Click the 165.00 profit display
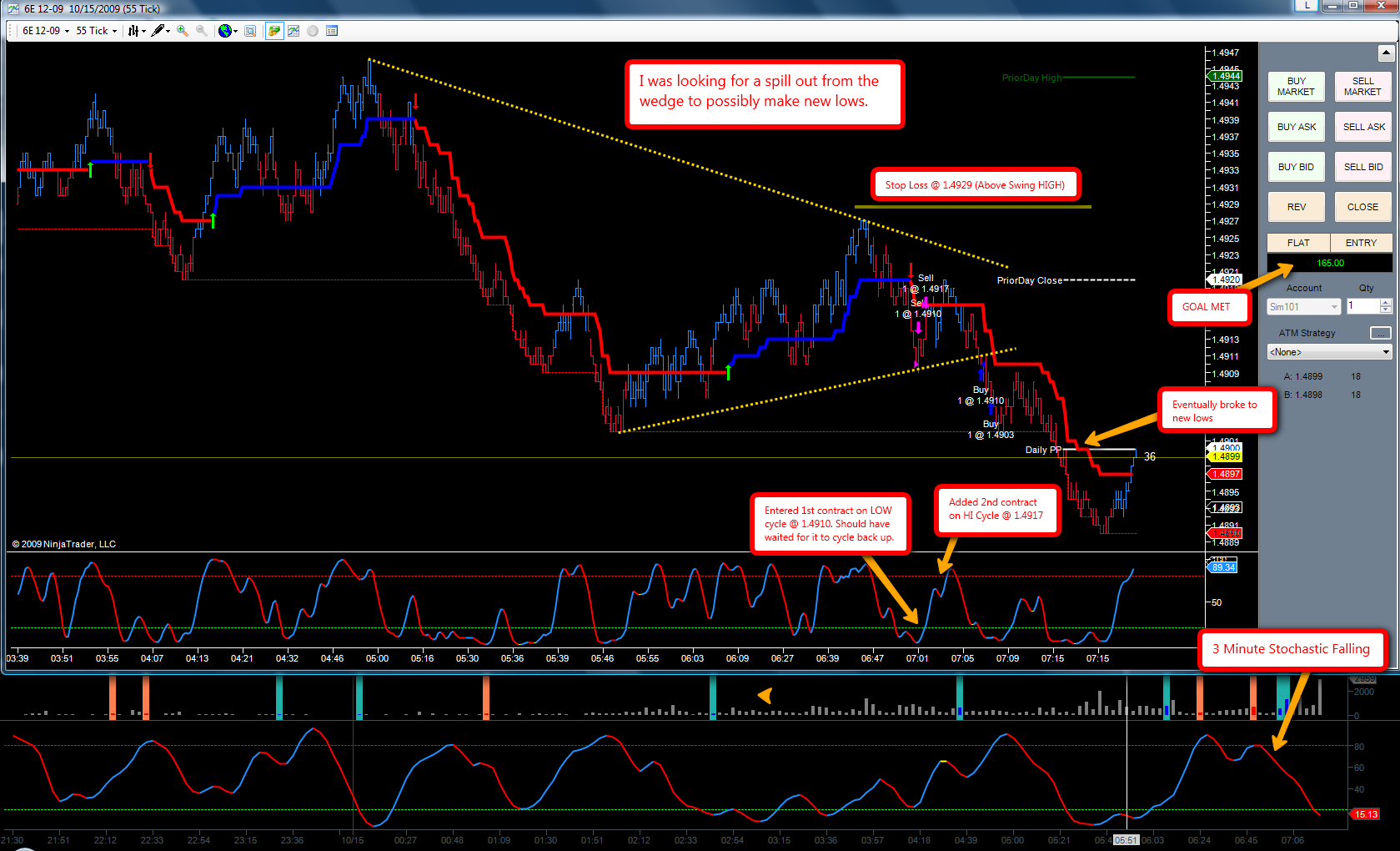This screenshot has height=851, width=1400. pos(1330,263)
